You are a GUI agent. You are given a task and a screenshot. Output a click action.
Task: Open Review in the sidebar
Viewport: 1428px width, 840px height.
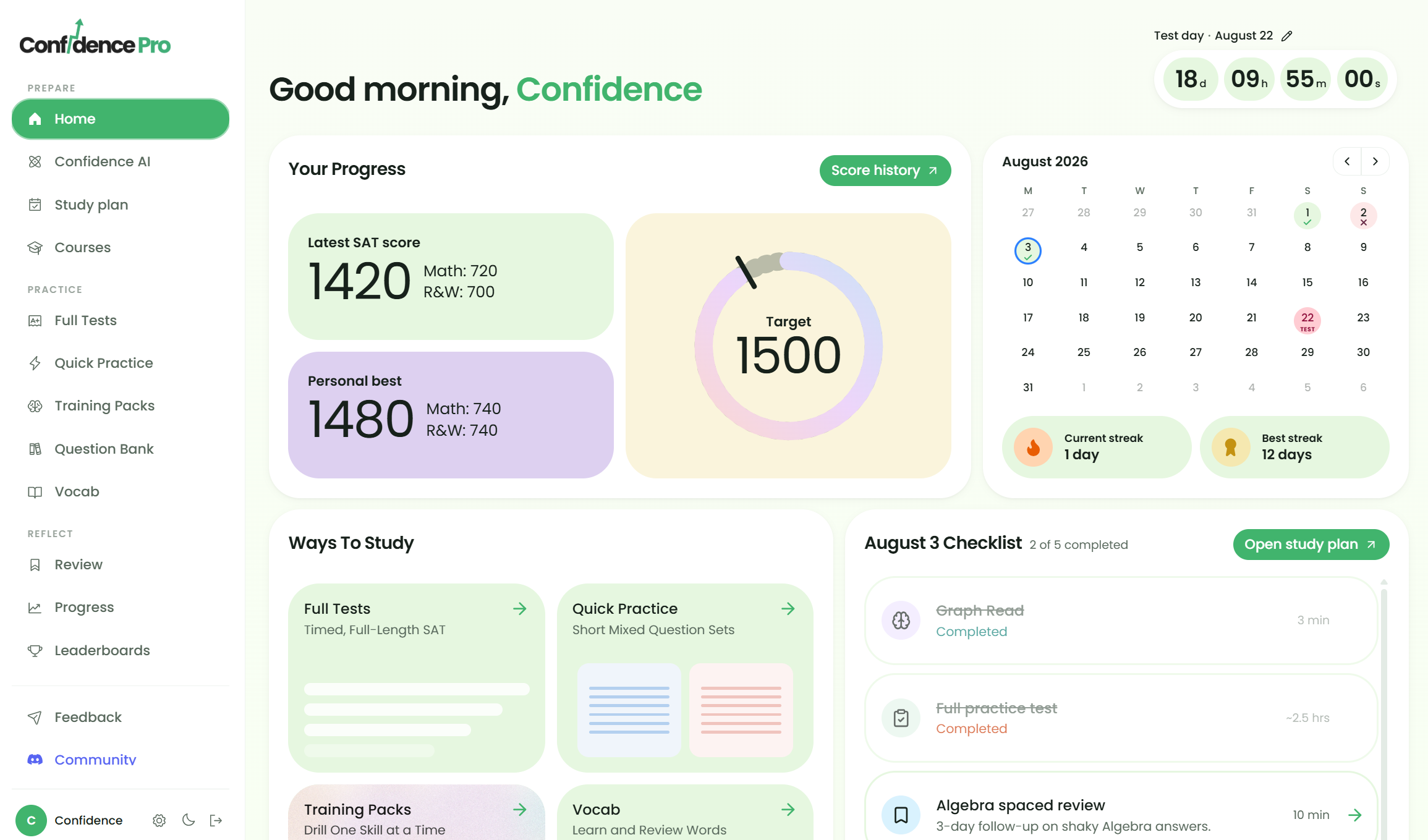tap(121, 564)
